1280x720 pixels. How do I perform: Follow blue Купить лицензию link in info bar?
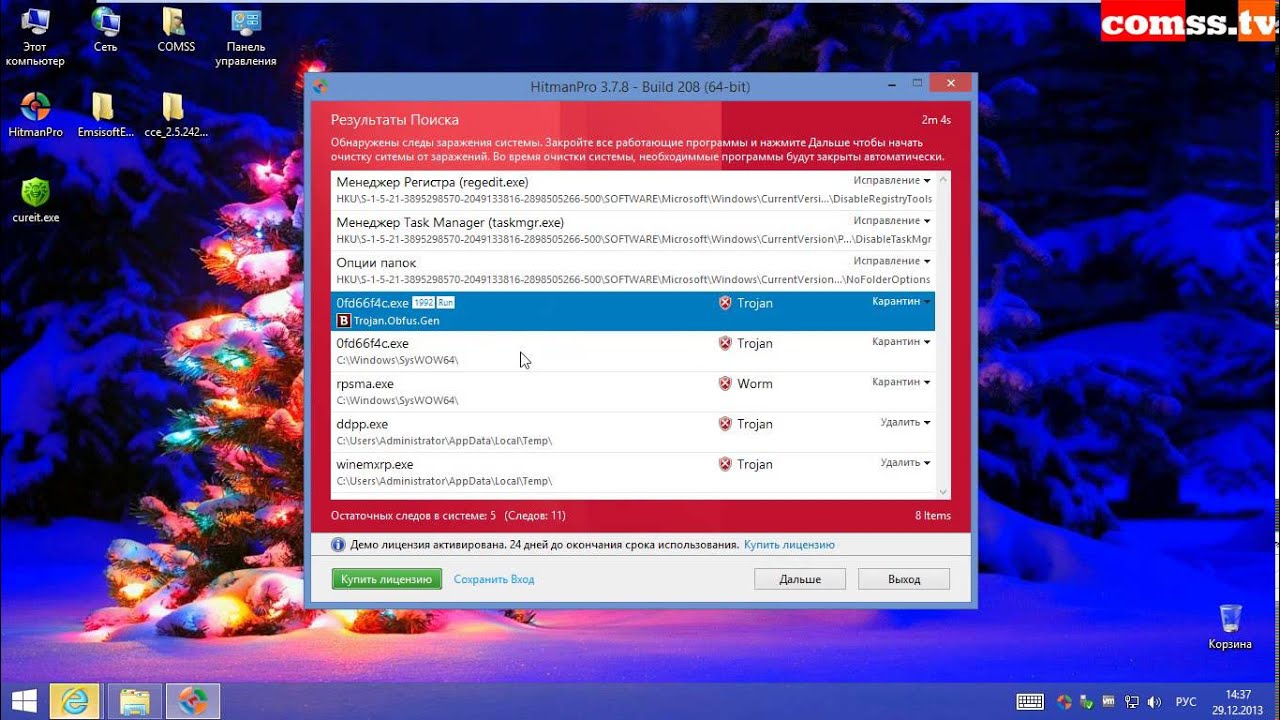pos(789,545)
